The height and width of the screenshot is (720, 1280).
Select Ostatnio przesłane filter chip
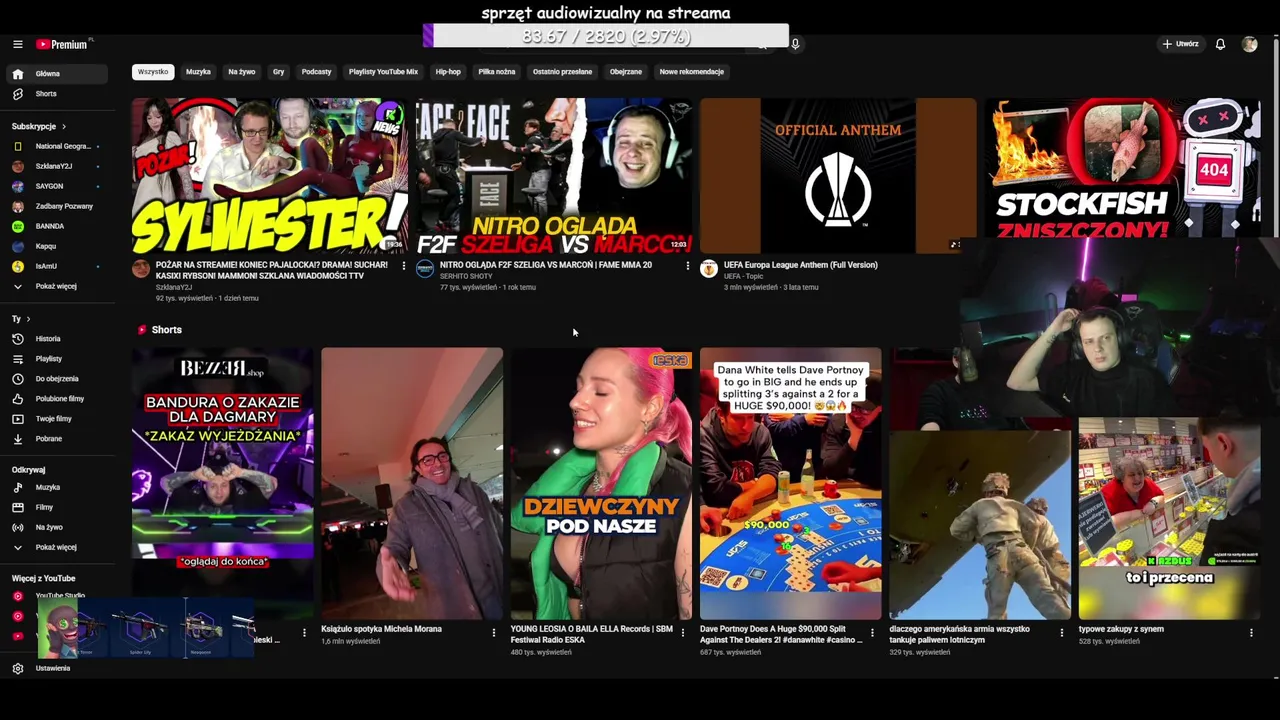coord(562,72)
